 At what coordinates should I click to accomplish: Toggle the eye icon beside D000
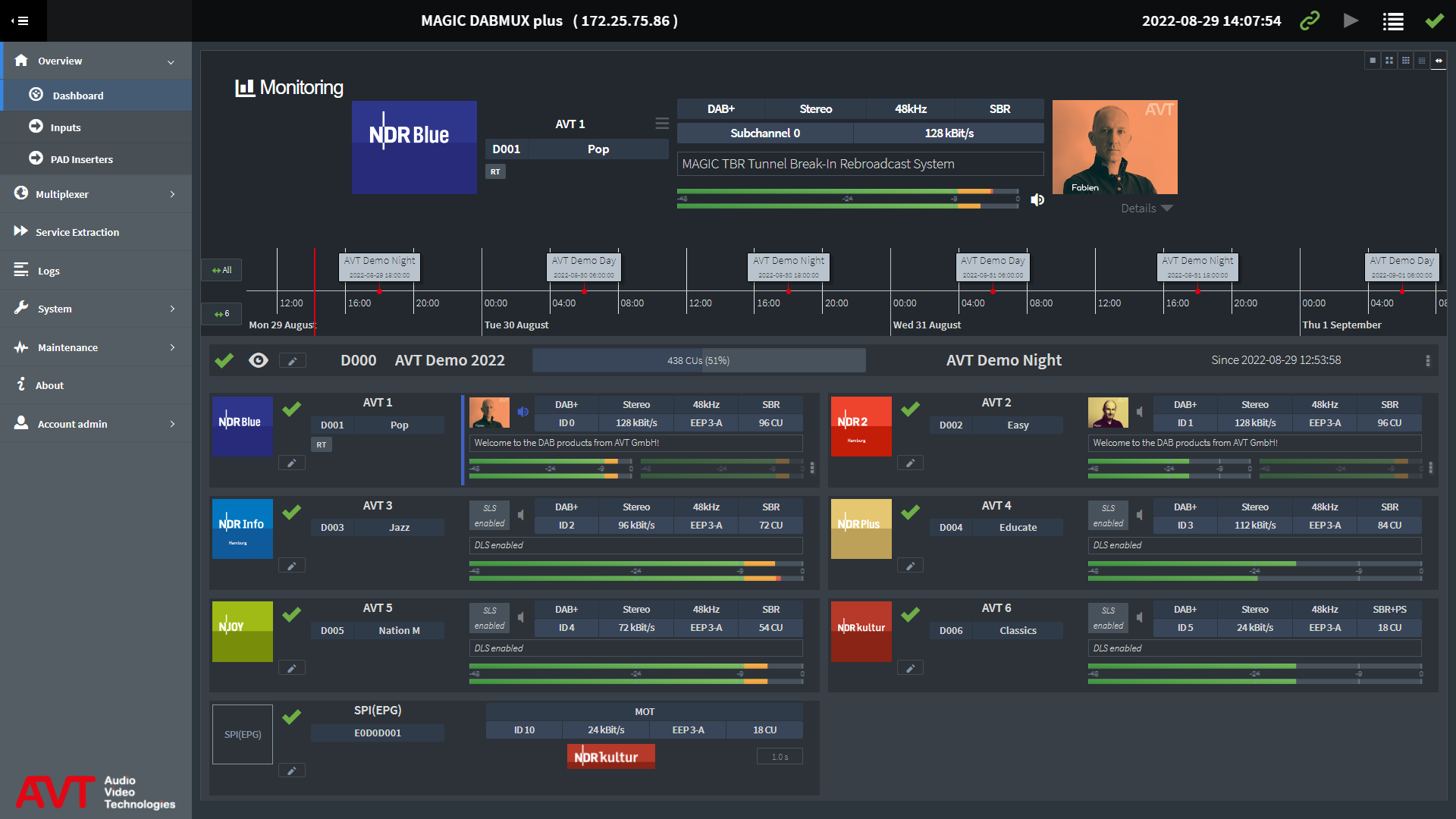coord(259,360)
